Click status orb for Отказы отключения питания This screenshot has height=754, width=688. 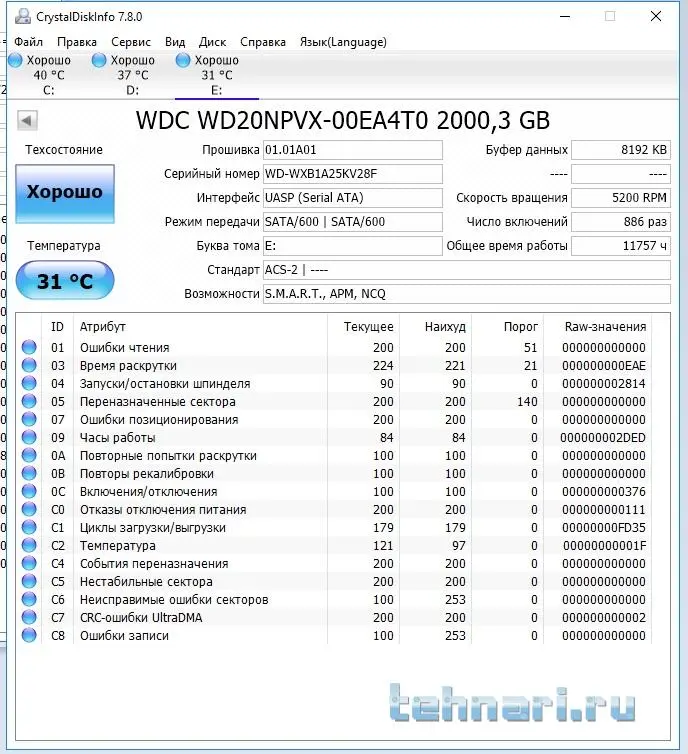(x=29, y=509)
